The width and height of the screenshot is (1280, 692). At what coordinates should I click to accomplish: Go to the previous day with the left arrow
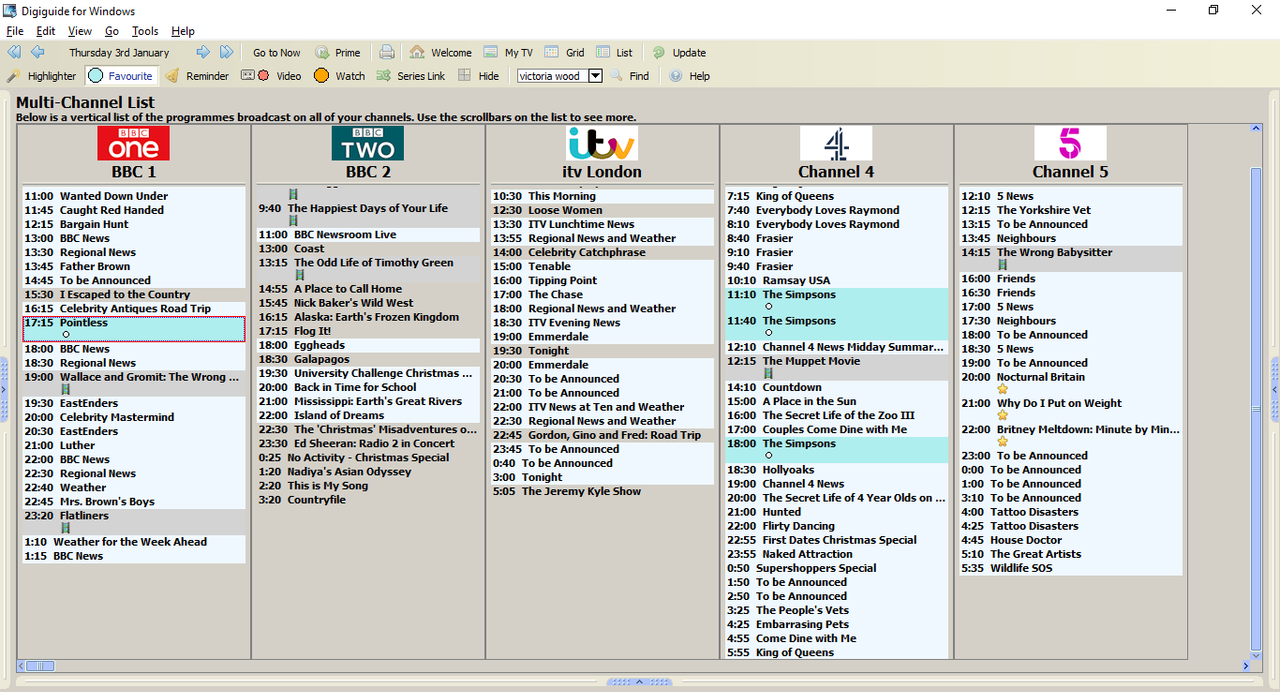coord(37,52)
